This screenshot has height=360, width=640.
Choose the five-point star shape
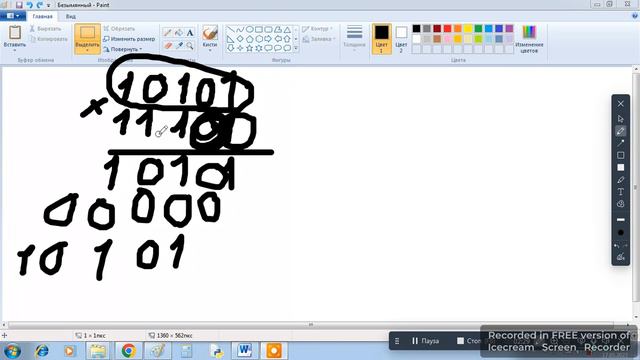click(x=249, y=48)
